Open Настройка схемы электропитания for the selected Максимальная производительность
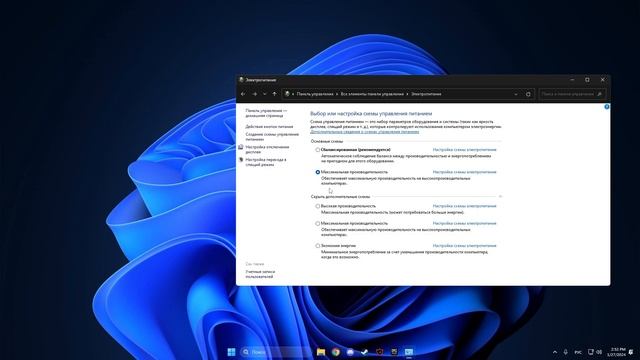 pyautogui.click(x=464, y=172)
